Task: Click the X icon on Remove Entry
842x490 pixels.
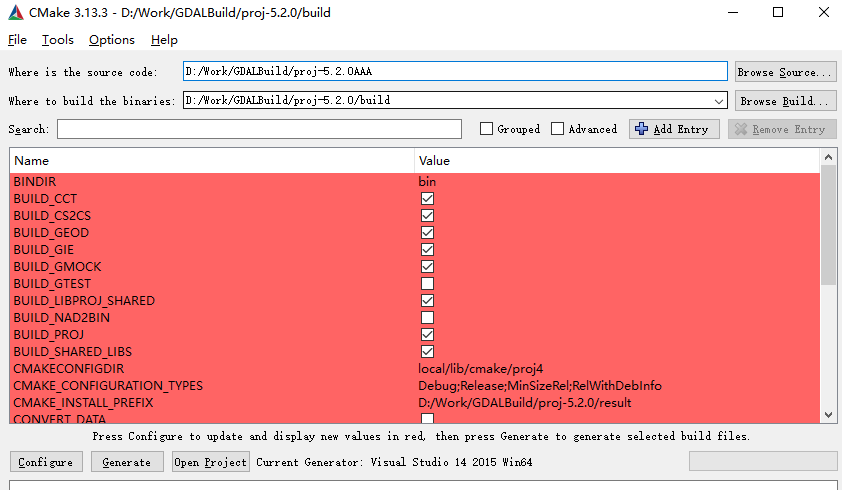Action: pyautogui.click(x=741, y=129)
